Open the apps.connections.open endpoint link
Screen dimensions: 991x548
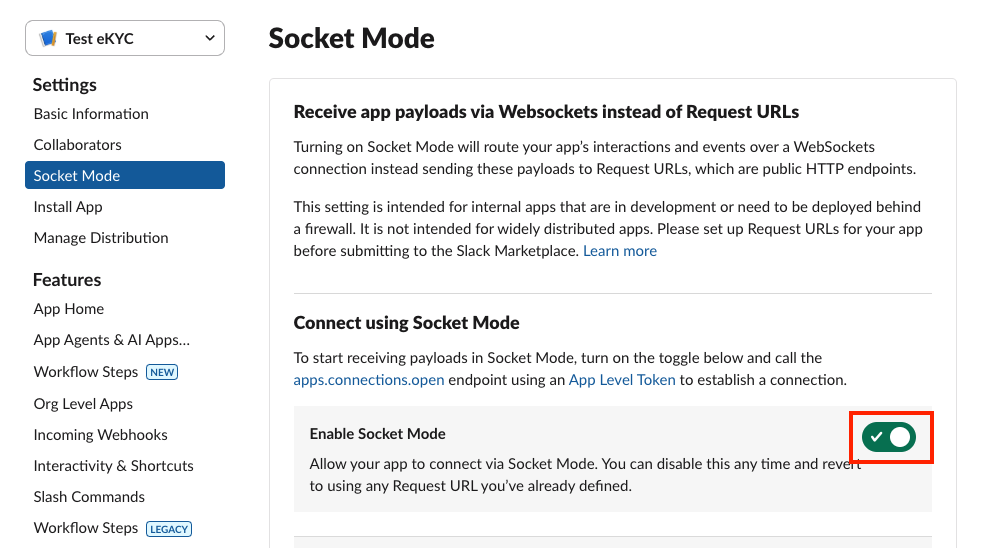coord(369,380)
